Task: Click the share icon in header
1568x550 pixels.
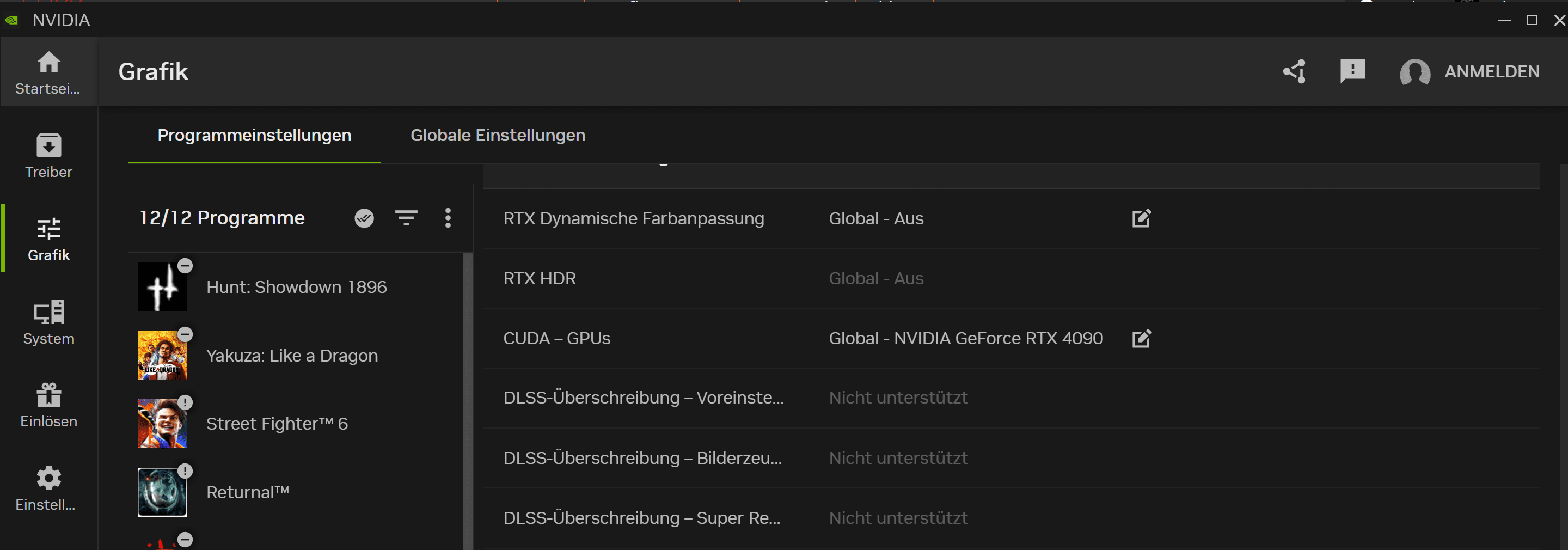Action: 1294,71
